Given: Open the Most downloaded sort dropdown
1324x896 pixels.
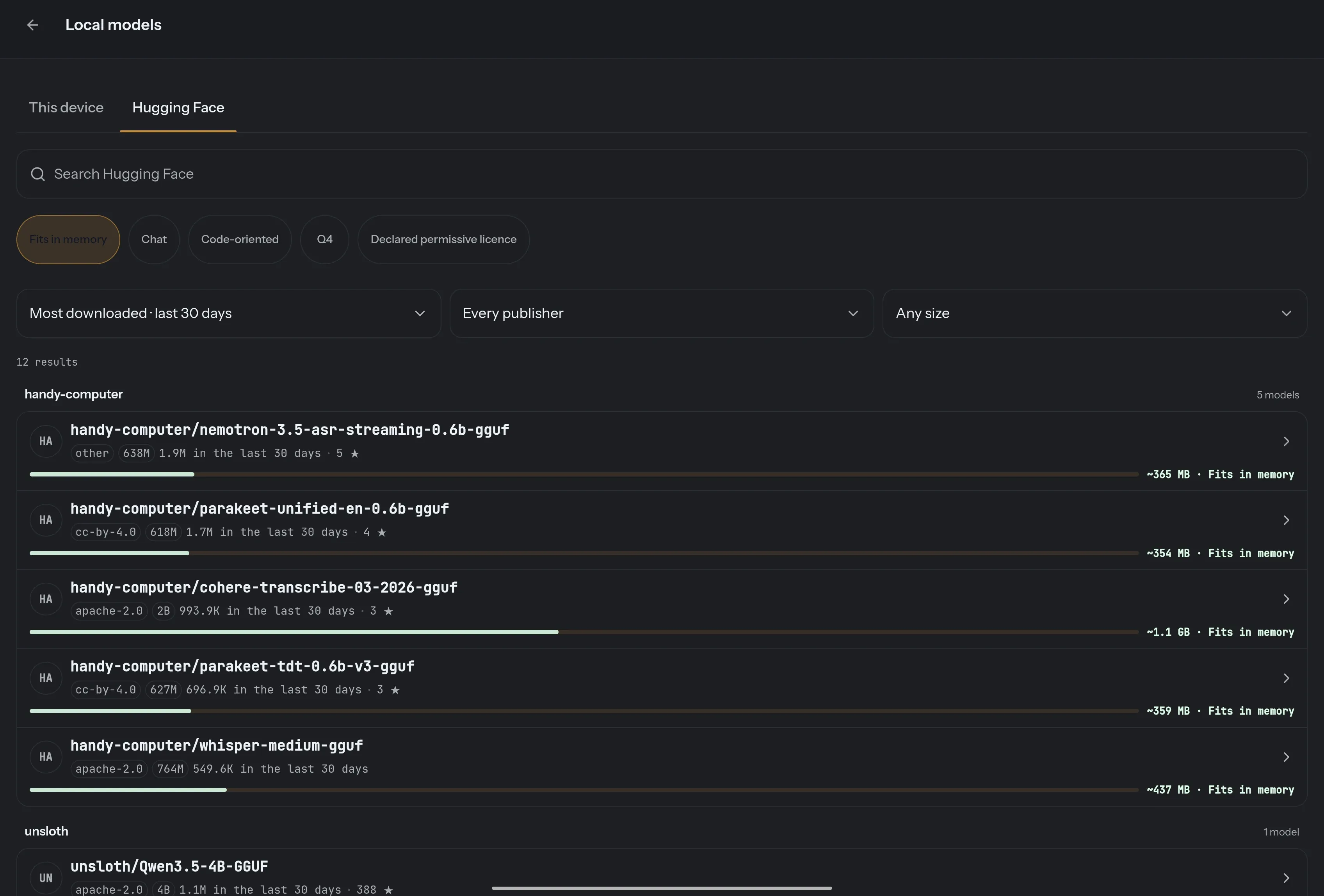Looking at the screenshot, I should (x=228, y=313).
